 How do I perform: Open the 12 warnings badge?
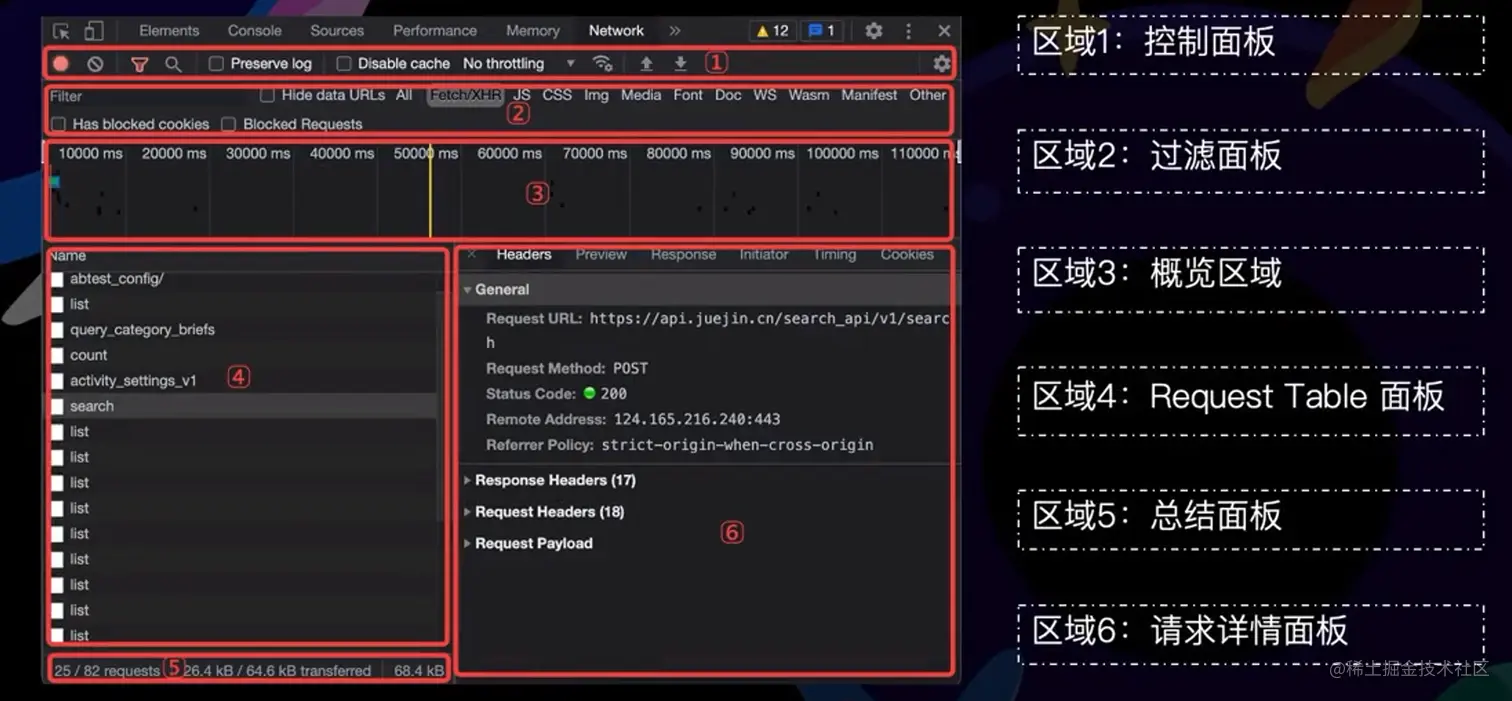[x=772, y=31]
